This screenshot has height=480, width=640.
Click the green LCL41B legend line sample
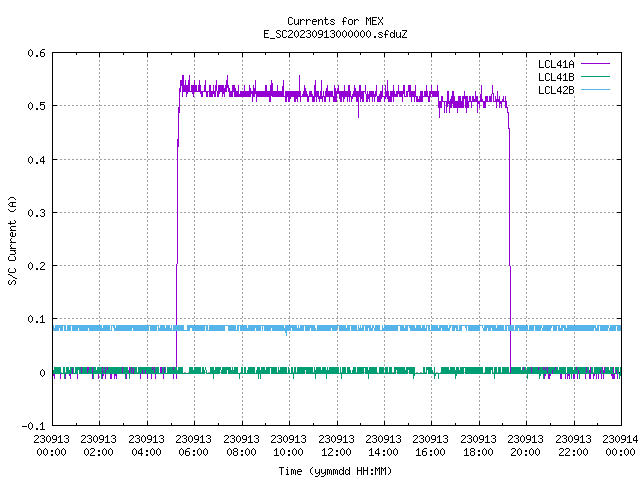(596, 76)
